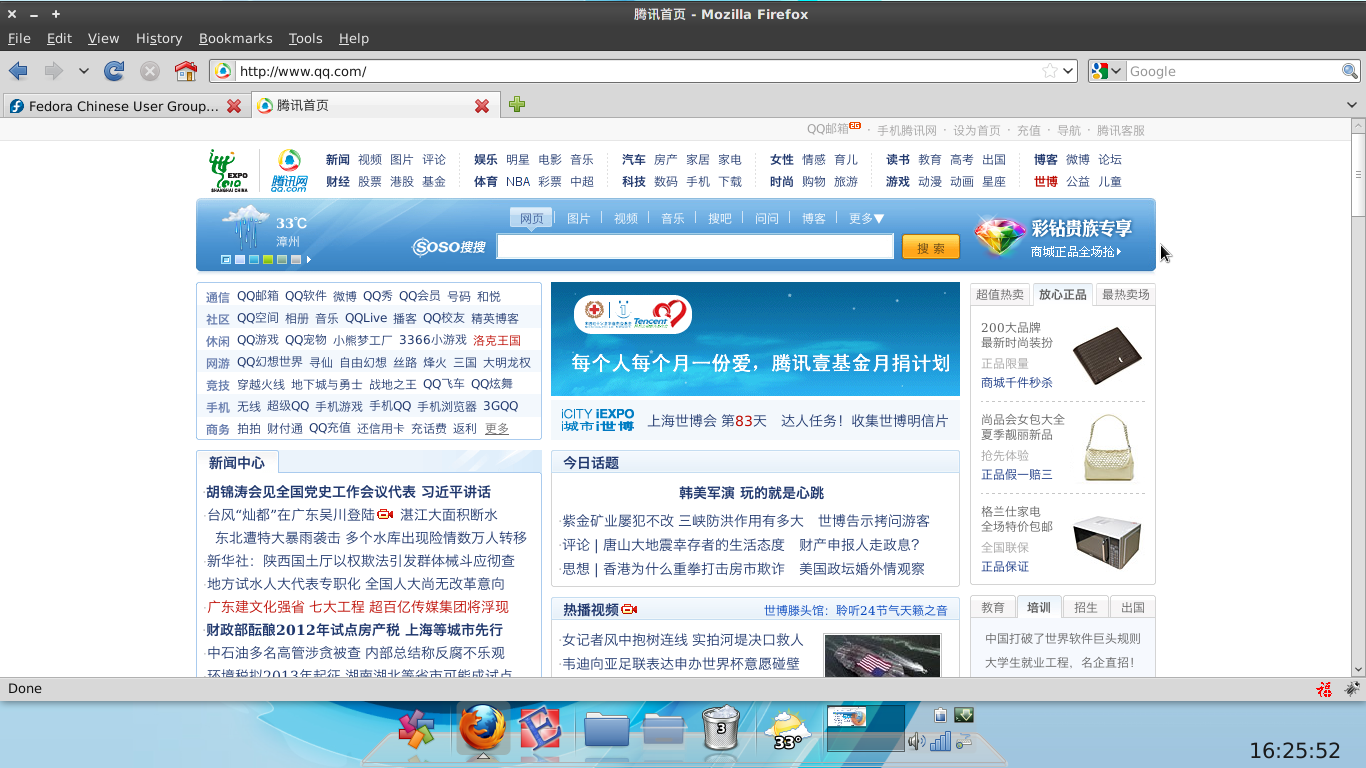Viewport: 1366px width, 768px height.
Task: Close the Fedora Chinese User Group tab
Action: [x=234, y=106]
